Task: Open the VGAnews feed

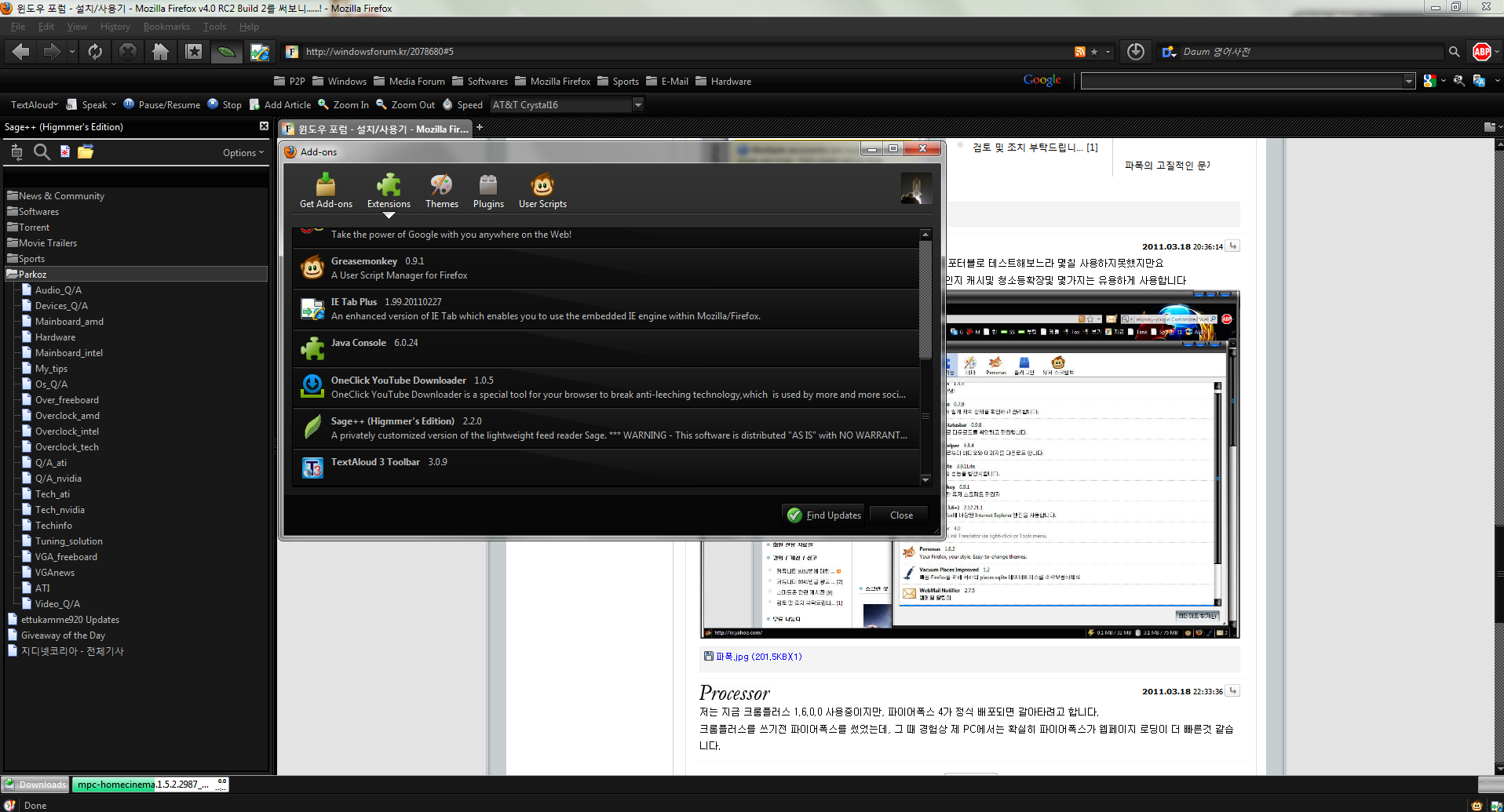Action: point(55,572)
